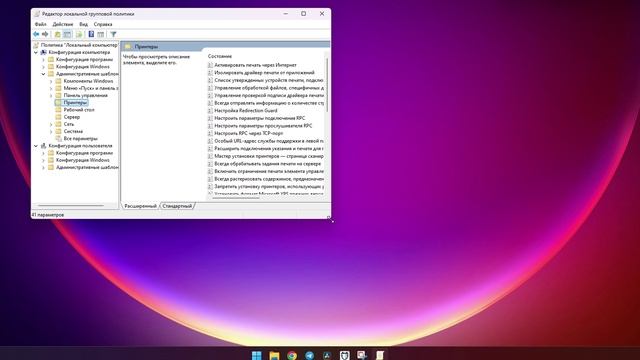Image resolution: width=640 pixels, height=360 pixels.
Task: Select policy Управление проверкой подписи драйвера печати
Action: (x=269, y=96)
